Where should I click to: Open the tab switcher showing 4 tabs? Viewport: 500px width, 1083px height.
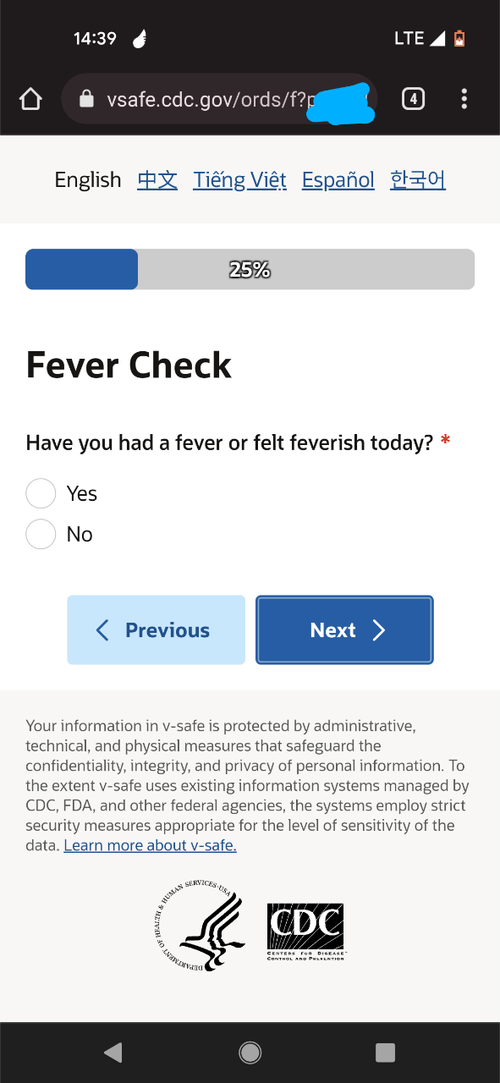(x=413, y=99)
